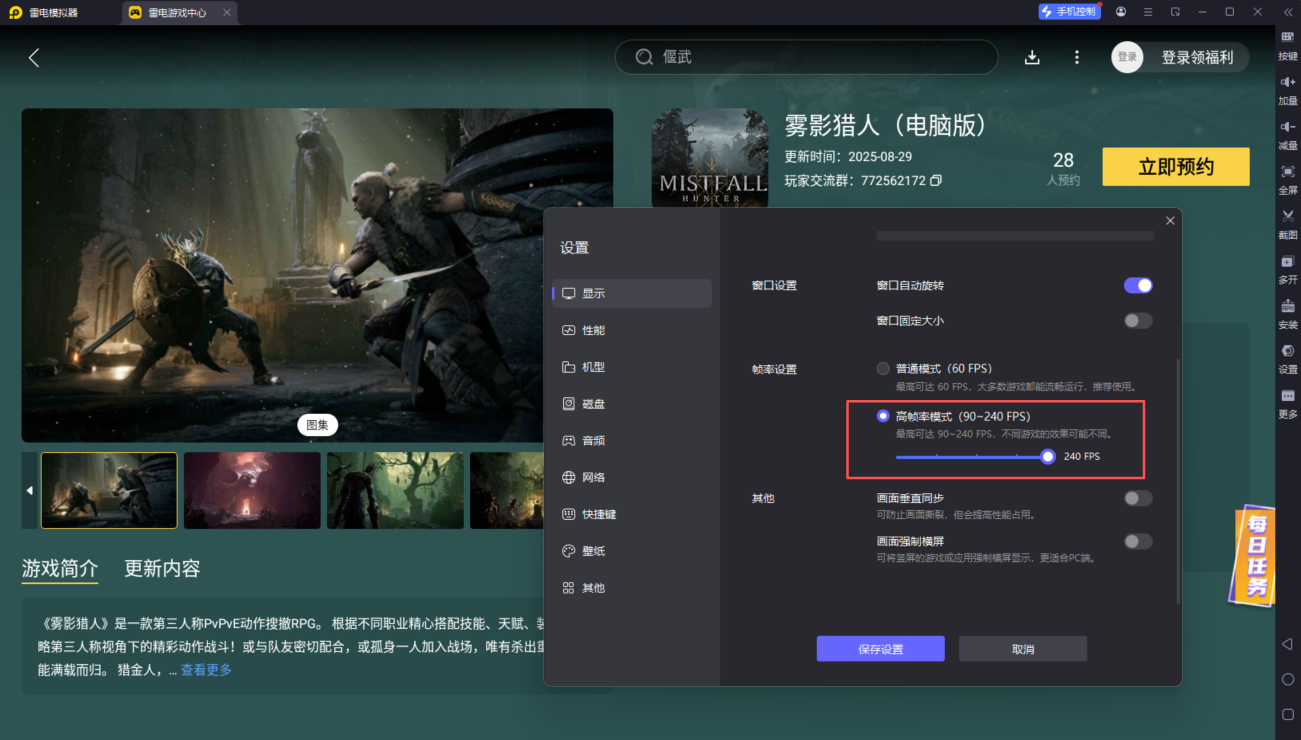Image resolution: width=1301 pixels, height=740 pixels.
Task: Select the green forest gallery thumbnail
Action: pyautogui.click(x=395, y=490)
